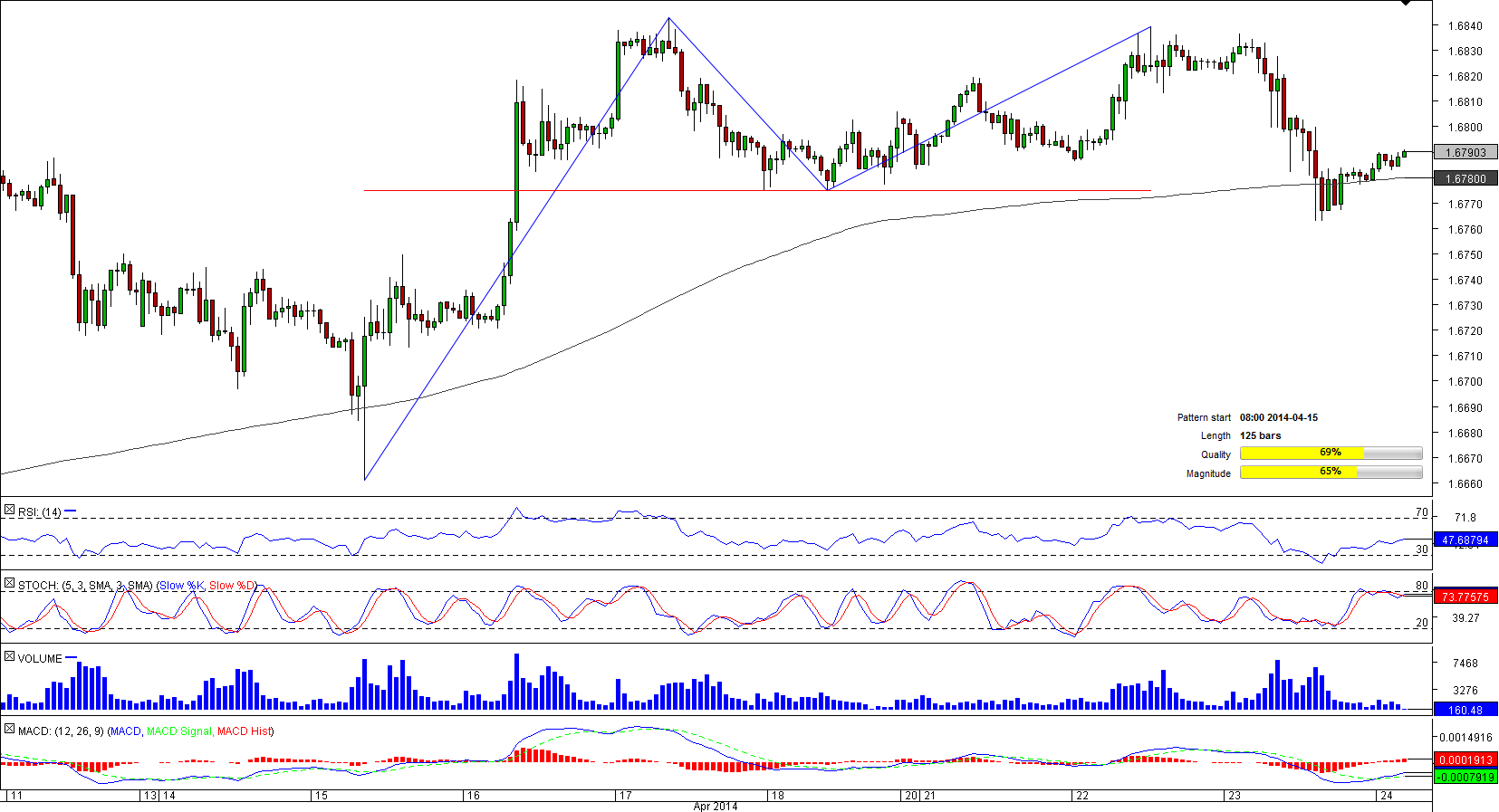The height and width of the screenshot is (812, 1499).
Task: Click the green MACD Signal legend text
Action: coord(178,731)
